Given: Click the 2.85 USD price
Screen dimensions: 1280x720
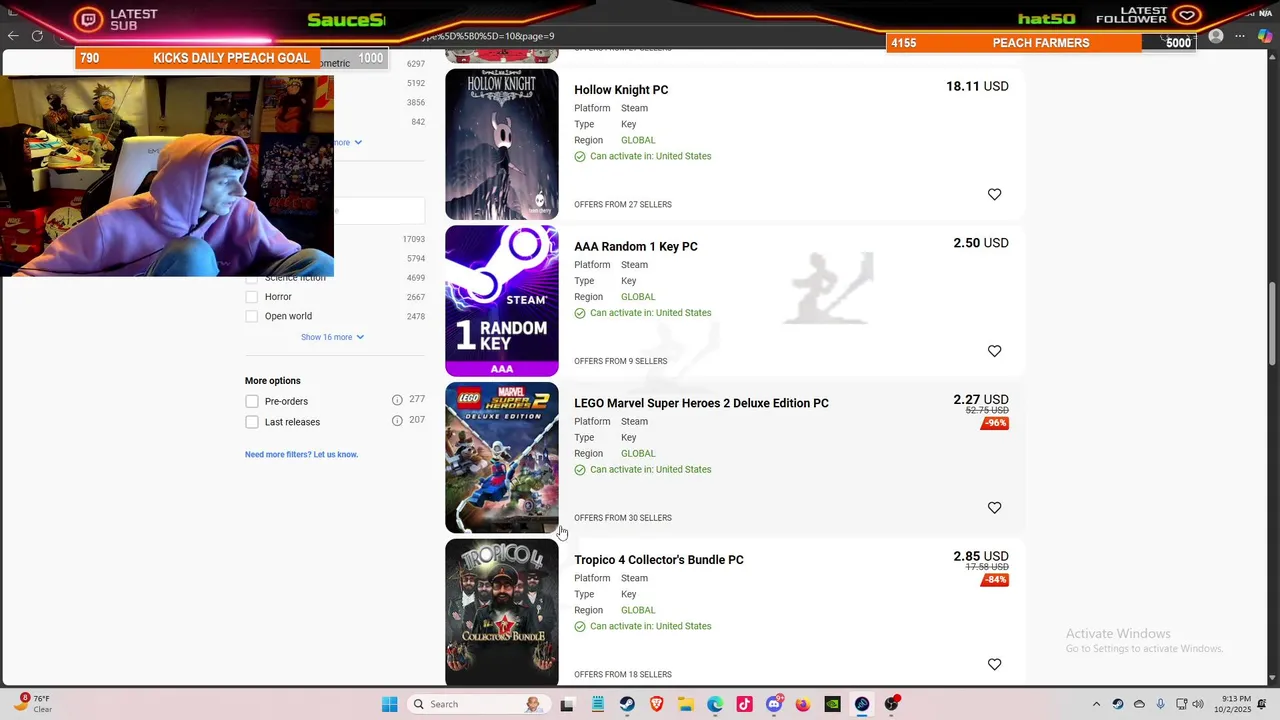Looking at the screenshot, I should click(981, 556).
